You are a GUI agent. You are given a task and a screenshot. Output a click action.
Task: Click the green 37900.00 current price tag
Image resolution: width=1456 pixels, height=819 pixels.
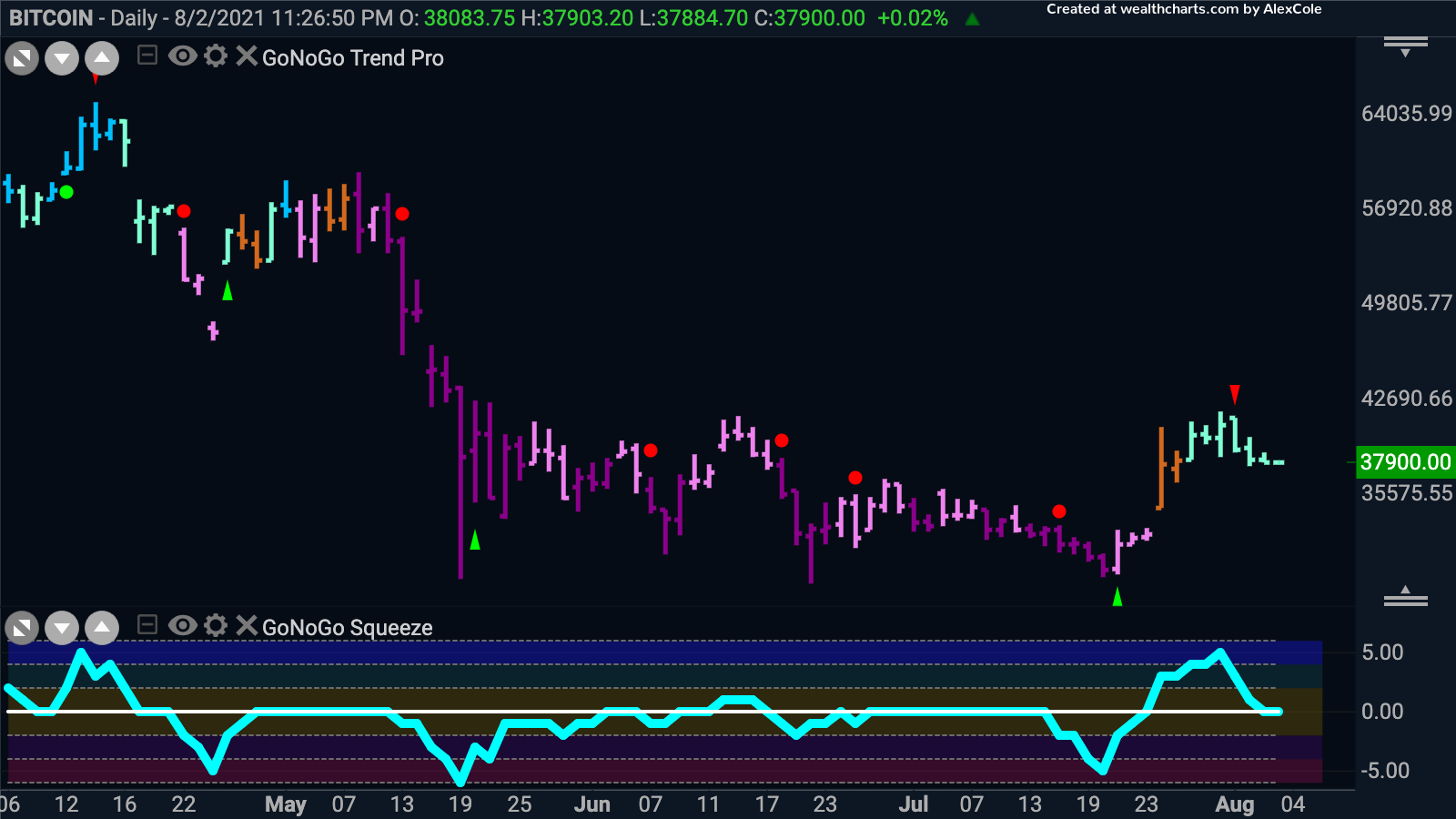point(1404,462)
